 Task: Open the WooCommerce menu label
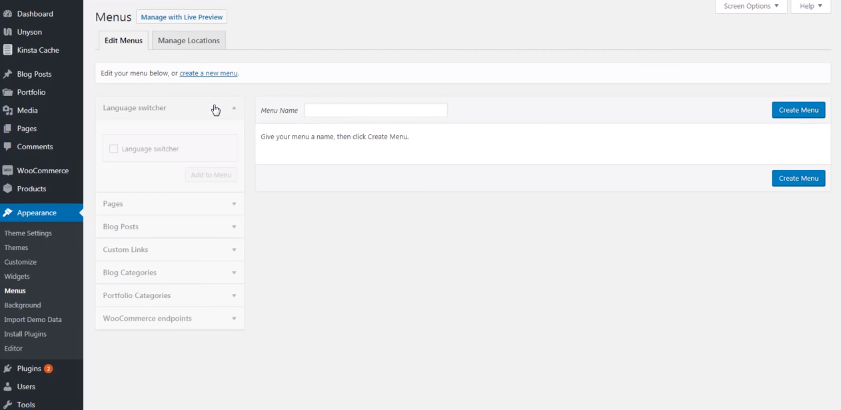click(43, 171)
